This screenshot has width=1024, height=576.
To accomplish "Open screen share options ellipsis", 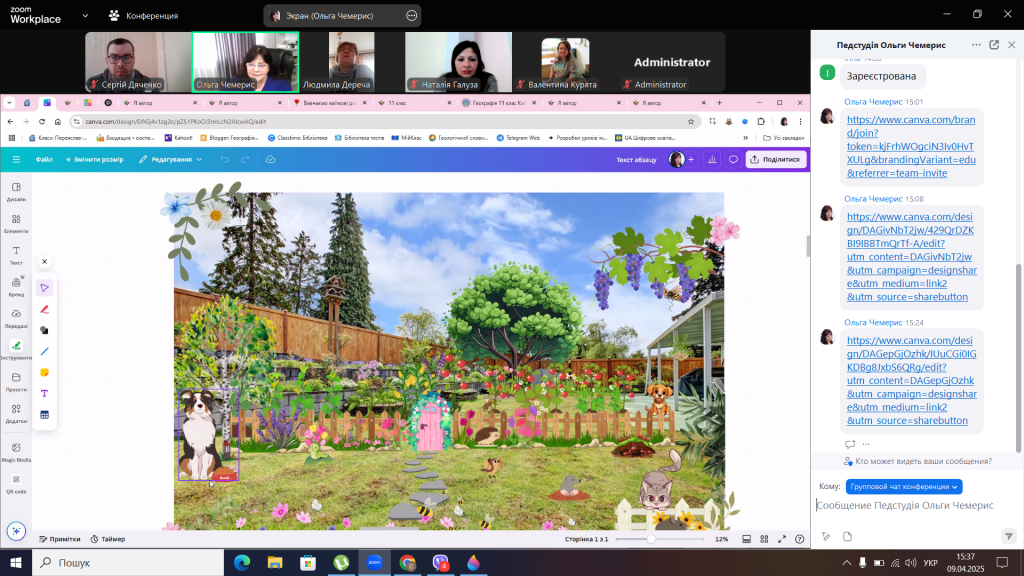I will (x=411, y=16).
